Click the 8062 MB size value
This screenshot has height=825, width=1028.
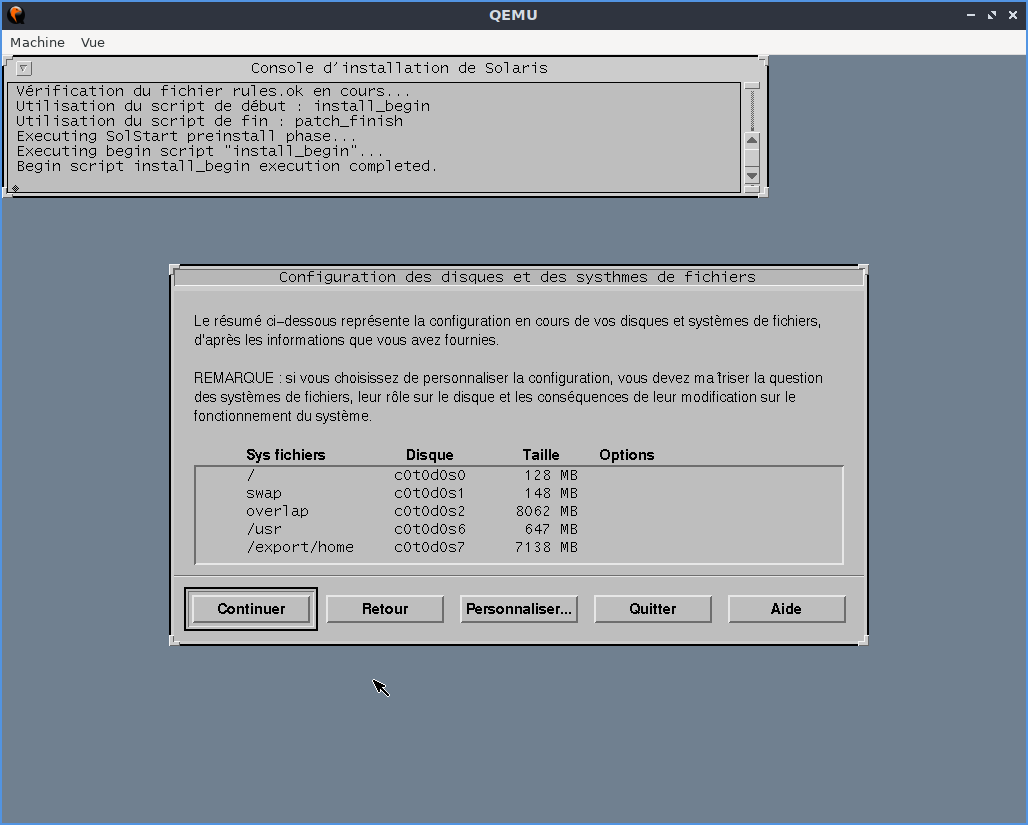(547, 511)
